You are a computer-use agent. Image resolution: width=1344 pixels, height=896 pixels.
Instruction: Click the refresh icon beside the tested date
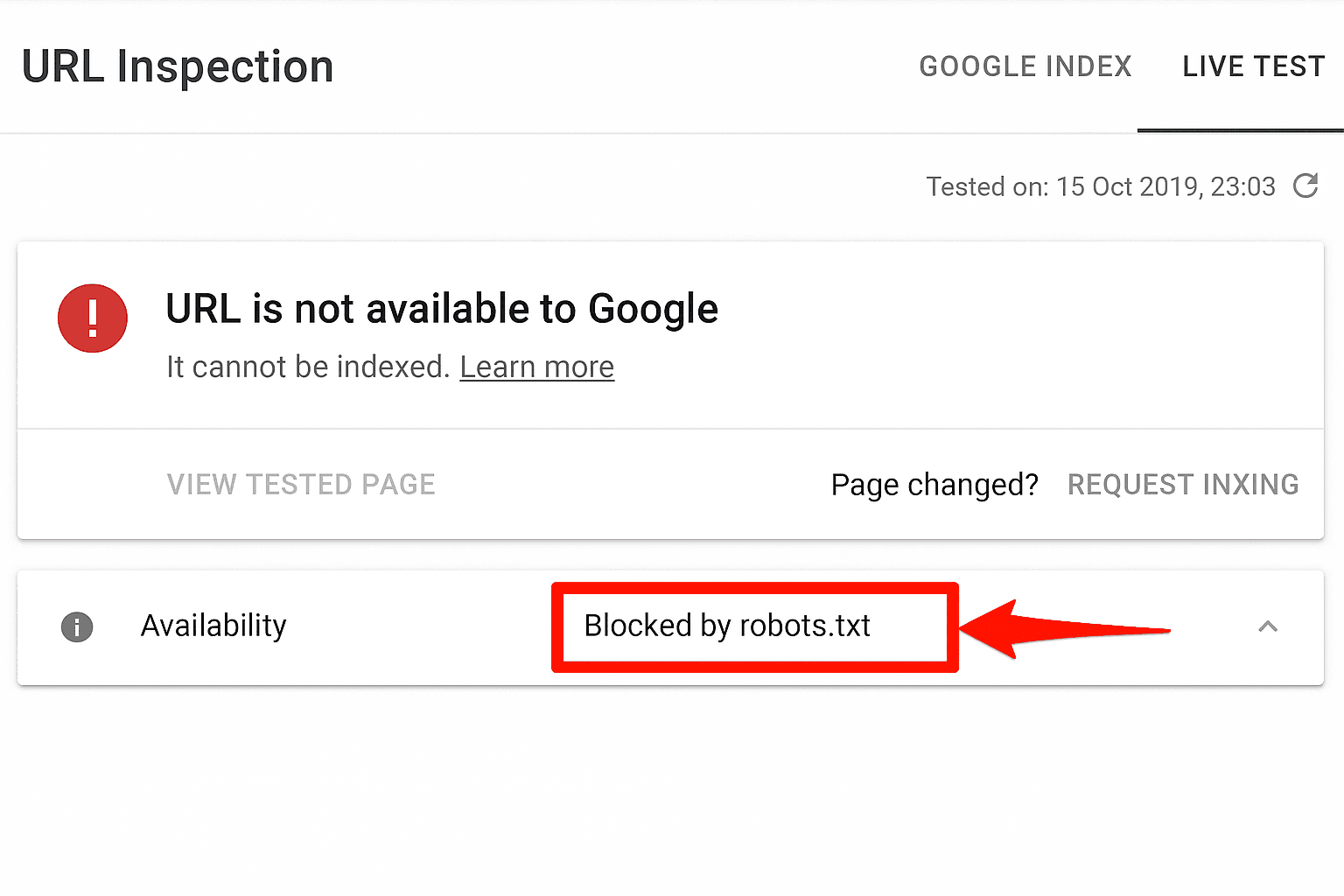pyautogui.click(x=1305, y=185)
